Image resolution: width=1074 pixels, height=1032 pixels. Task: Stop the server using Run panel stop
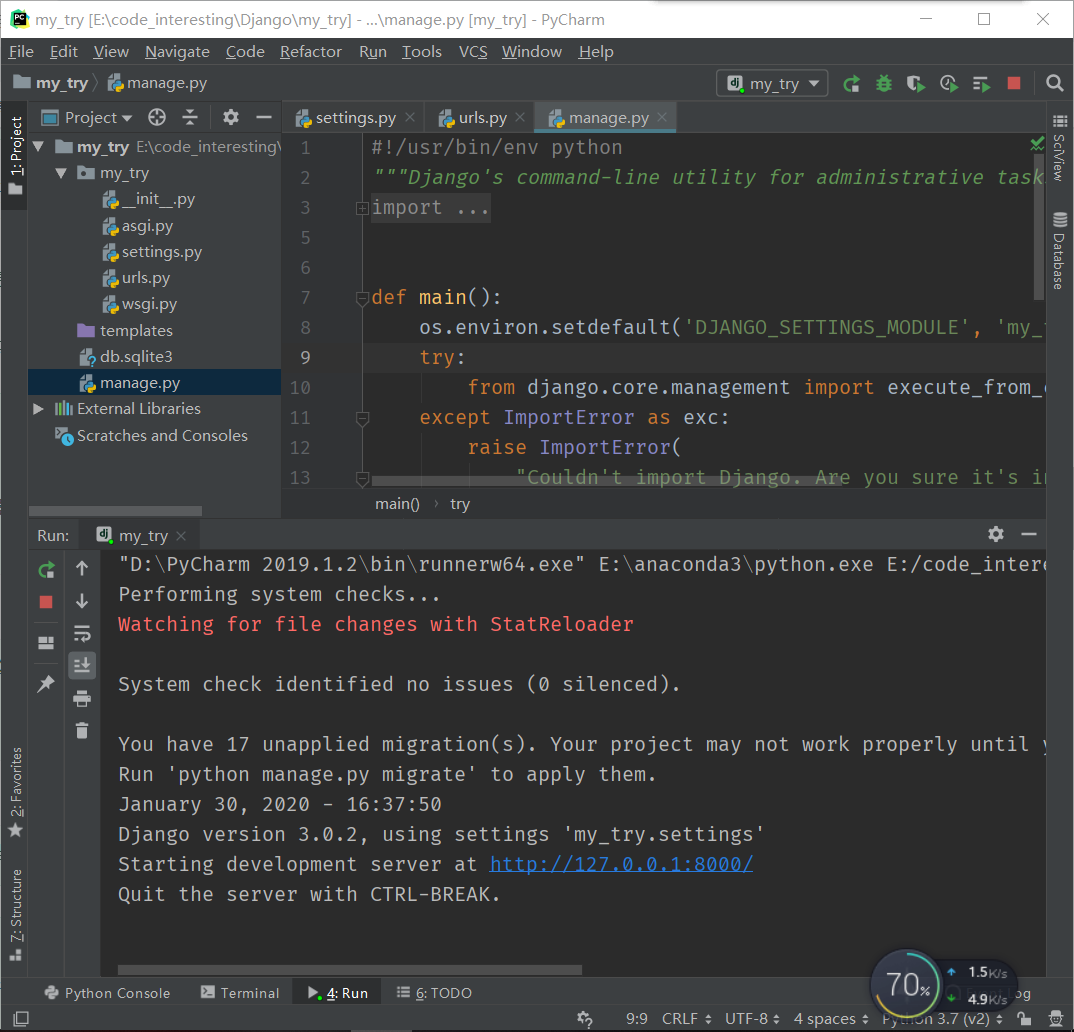pyautogui.click(x=46, y=602)
